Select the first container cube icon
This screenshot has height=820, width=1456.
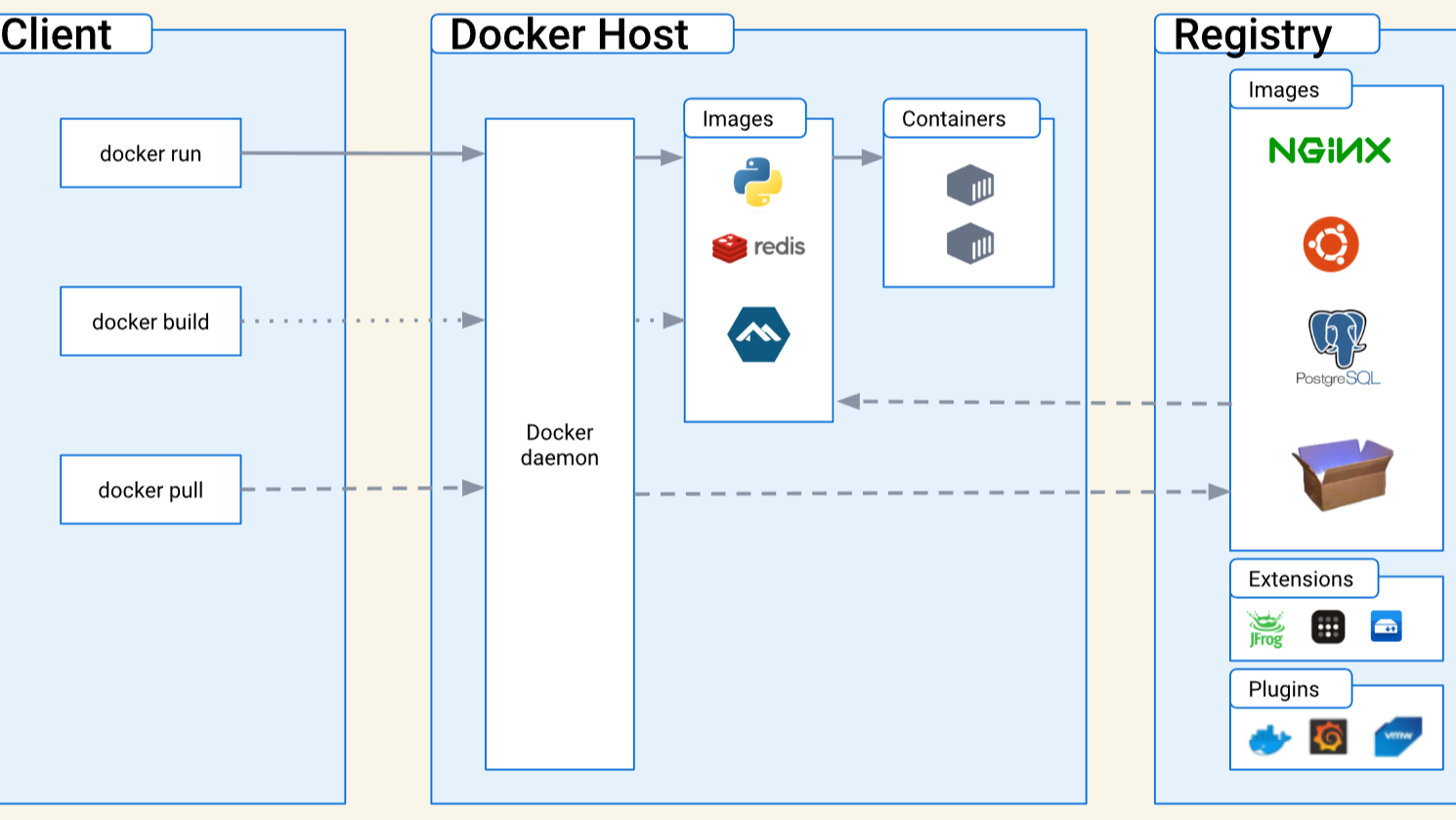tap(968, 188)
